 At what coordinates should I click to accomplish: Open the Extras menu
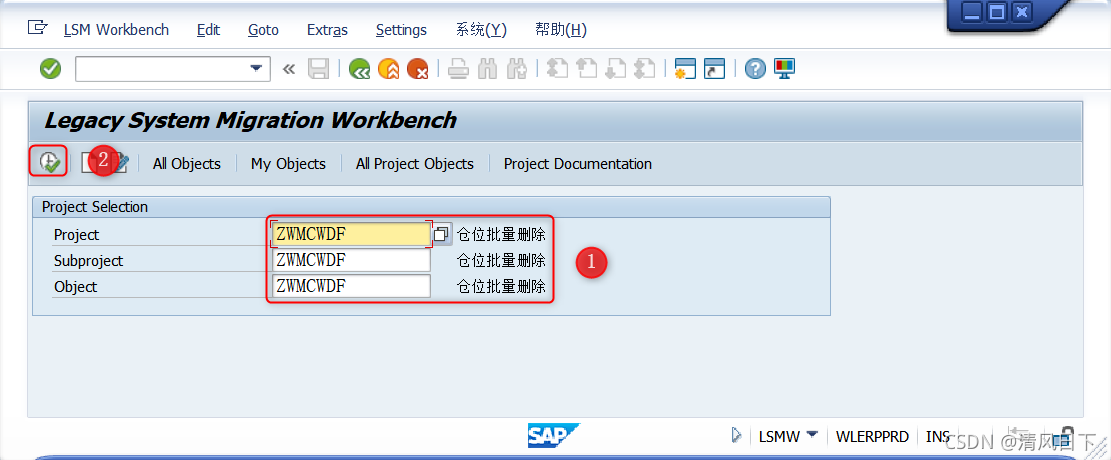point(327,30)
